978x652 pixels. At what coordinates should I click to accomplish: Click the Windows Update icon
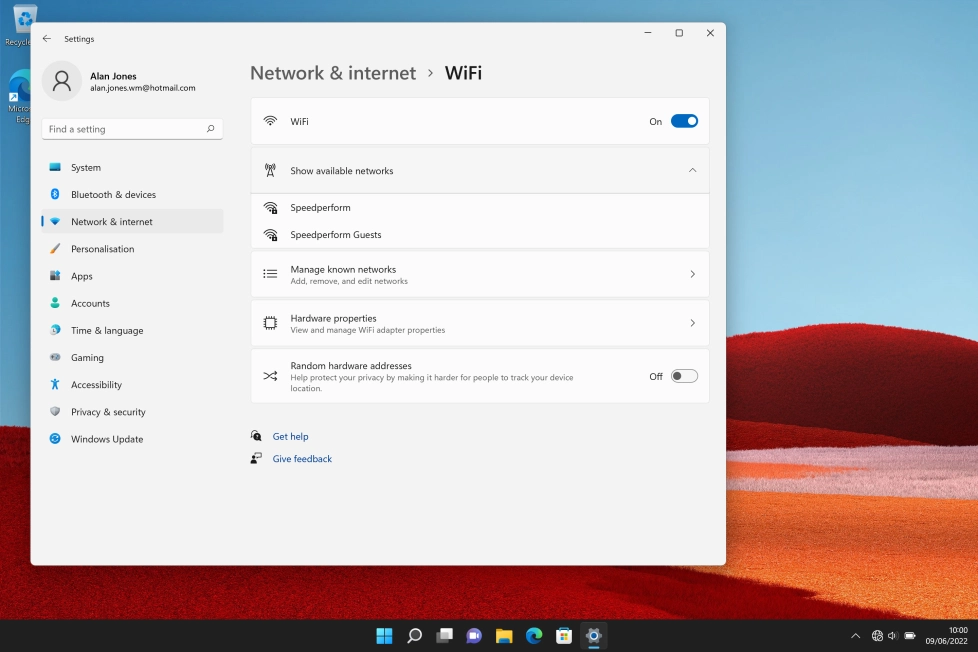[55, 439]
